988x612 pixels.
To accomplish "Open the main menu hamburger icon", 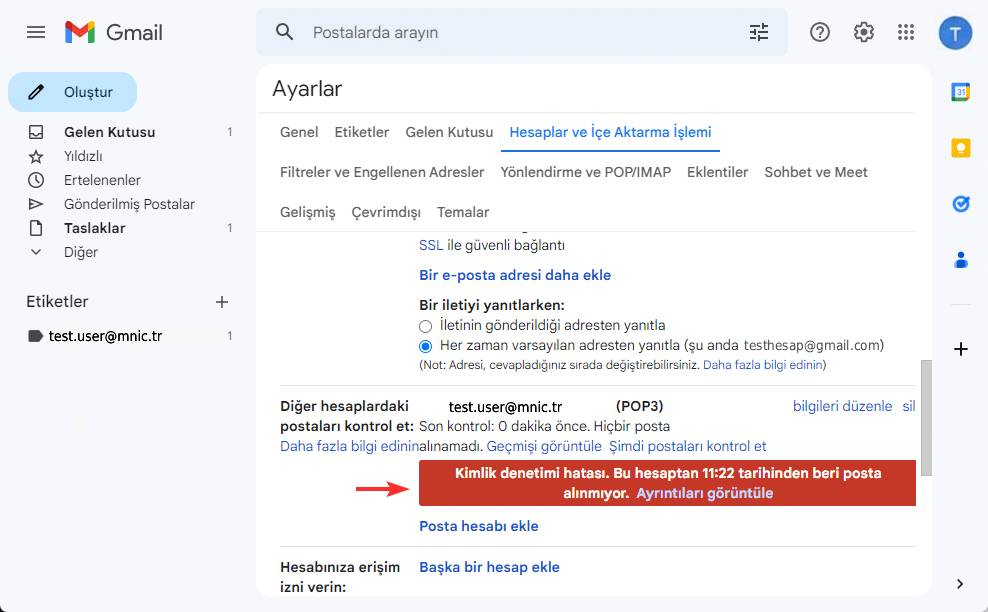I will coord(36,32).
